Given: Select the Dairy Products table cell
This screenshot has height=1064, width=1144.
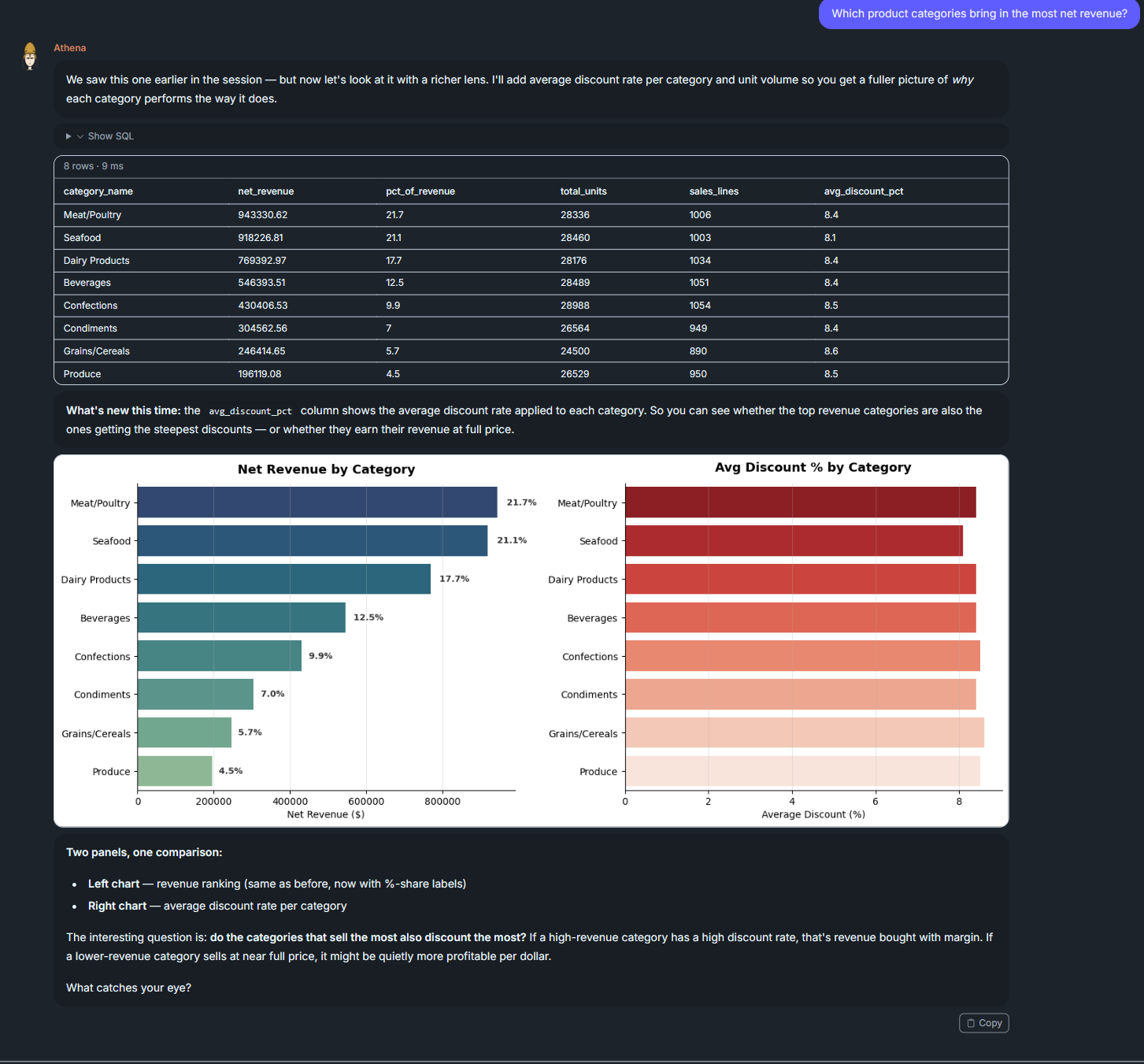Looking at the screenshot, I should pos(97,261).
